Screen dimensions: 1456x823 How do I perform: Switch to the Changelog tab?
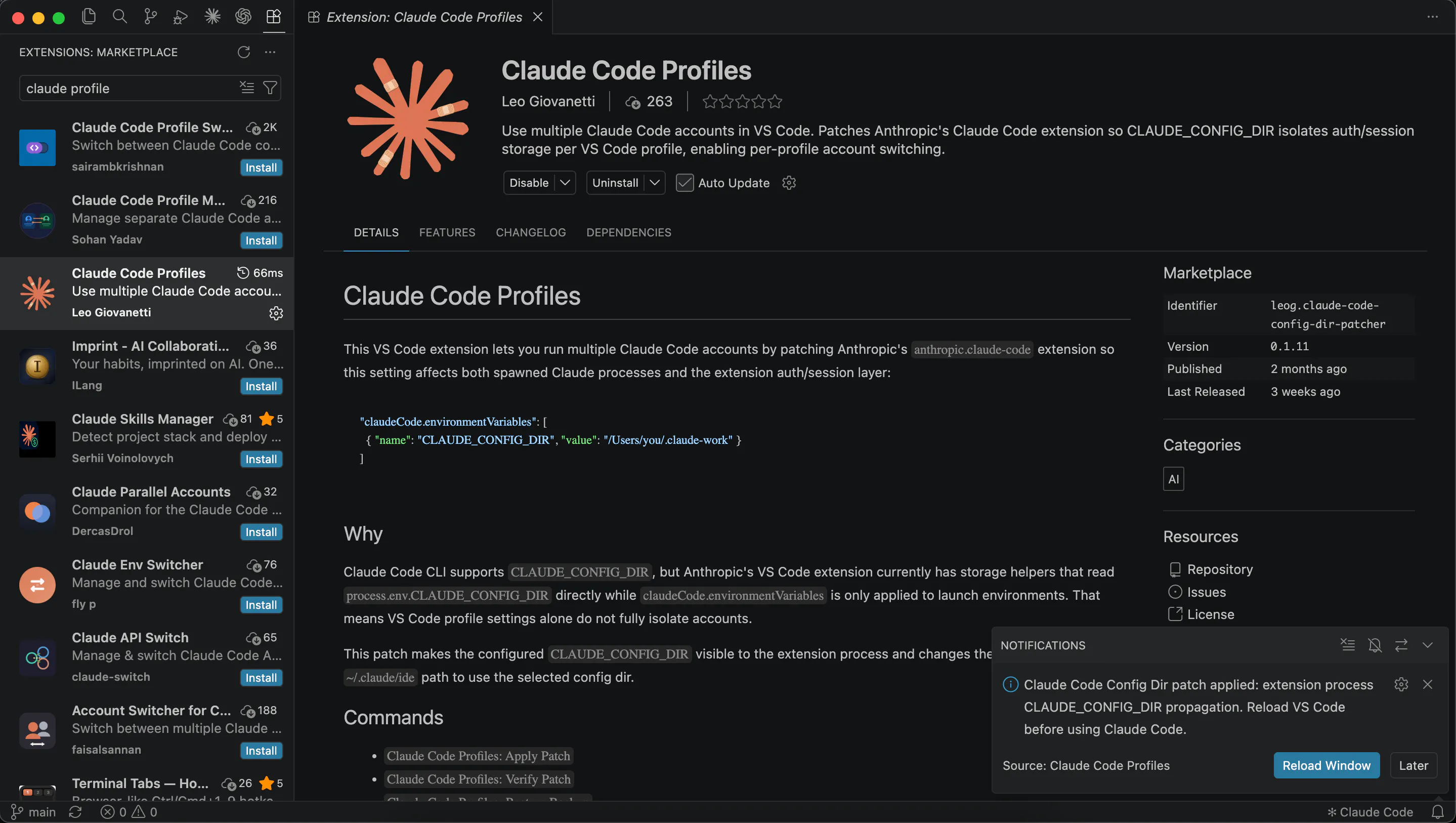tap(531, 232)
